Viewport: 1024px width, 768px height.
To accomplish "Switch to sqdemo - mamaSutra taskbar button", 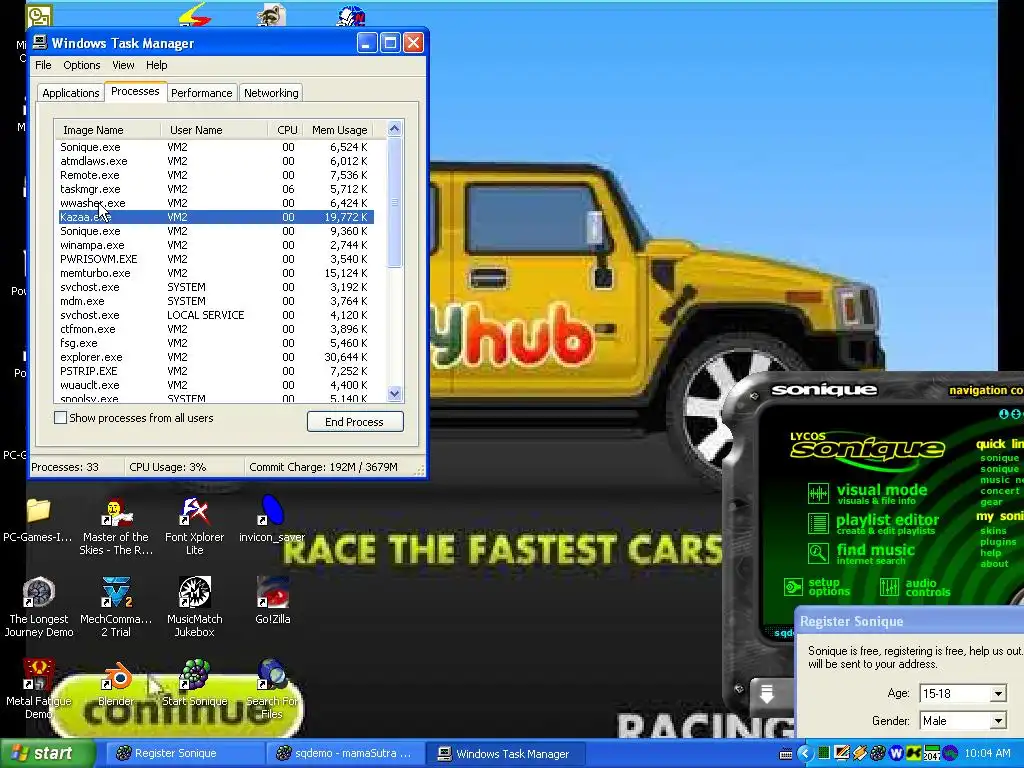I will pos(346,754).
